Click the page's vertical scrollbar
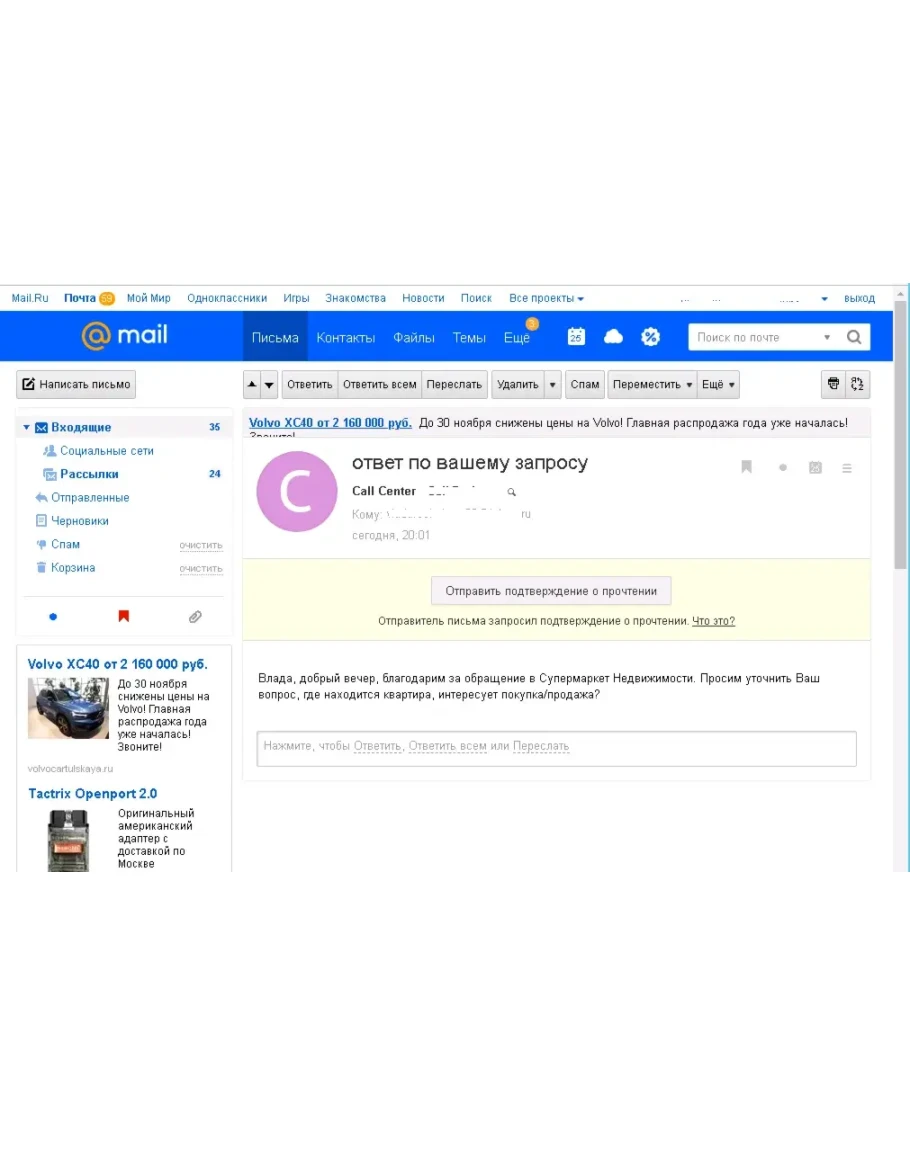 click(900, 450)
